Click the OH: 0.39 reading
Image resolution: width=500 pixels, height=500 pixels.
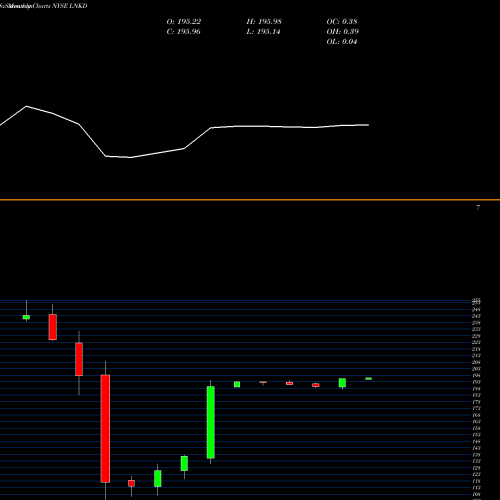(342, 32)
